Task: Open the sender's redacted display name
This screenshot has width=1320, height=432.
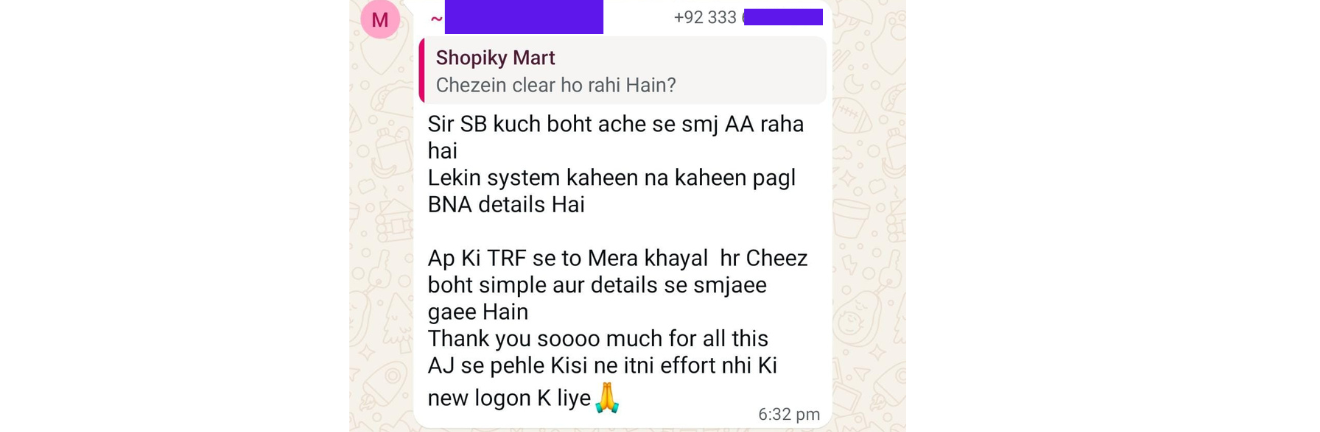Action: (524, 17)
